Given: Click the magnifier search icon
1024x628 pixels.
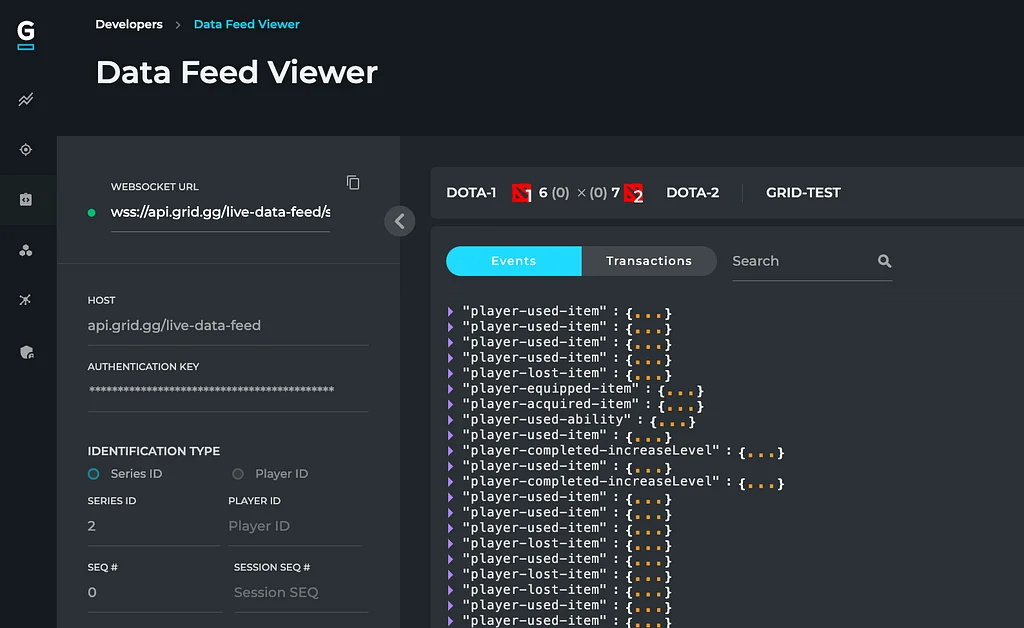Looking at the screenshot, I should coord(884,261).
